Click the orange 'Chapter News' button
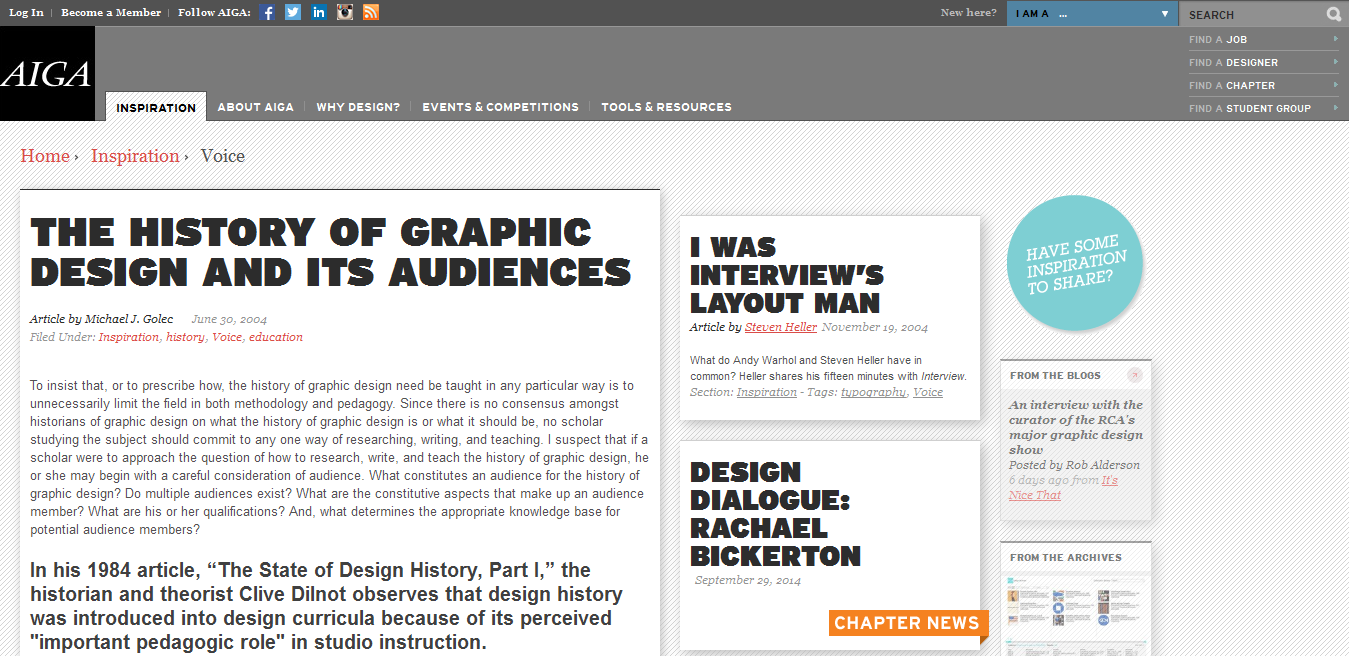The image size is (1349, 656). click(x=907, y=622)
